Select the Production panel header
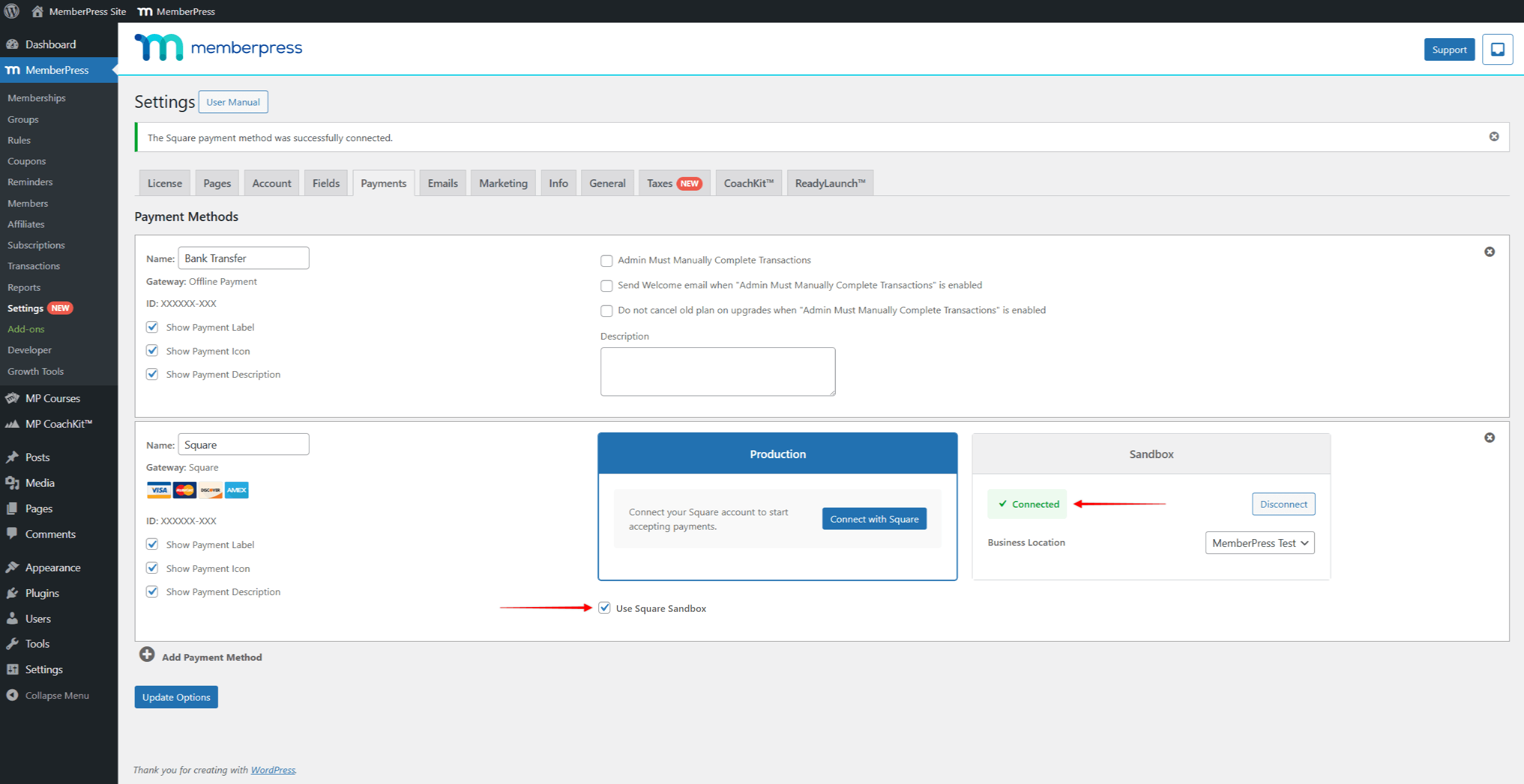Viewport: 1524px width, 784px height. pos(777,454)
